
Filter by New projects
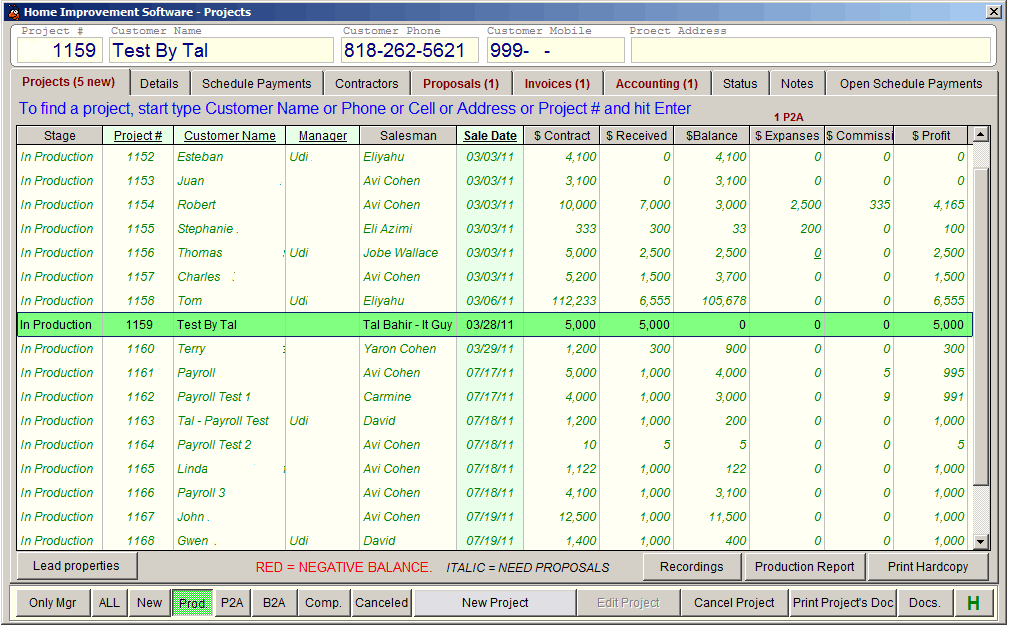pyautogui.click(x=149, y=603)
